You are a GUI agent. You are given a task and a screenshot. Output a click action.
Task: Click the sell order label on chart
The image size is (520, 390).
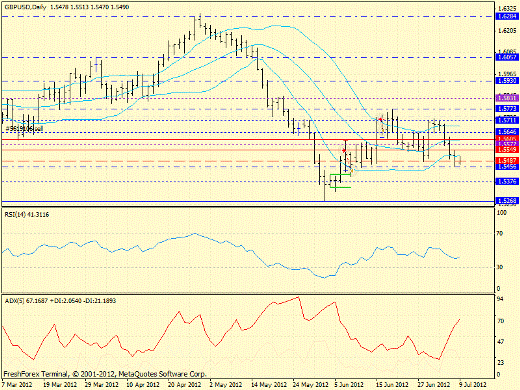pos(25,128)
